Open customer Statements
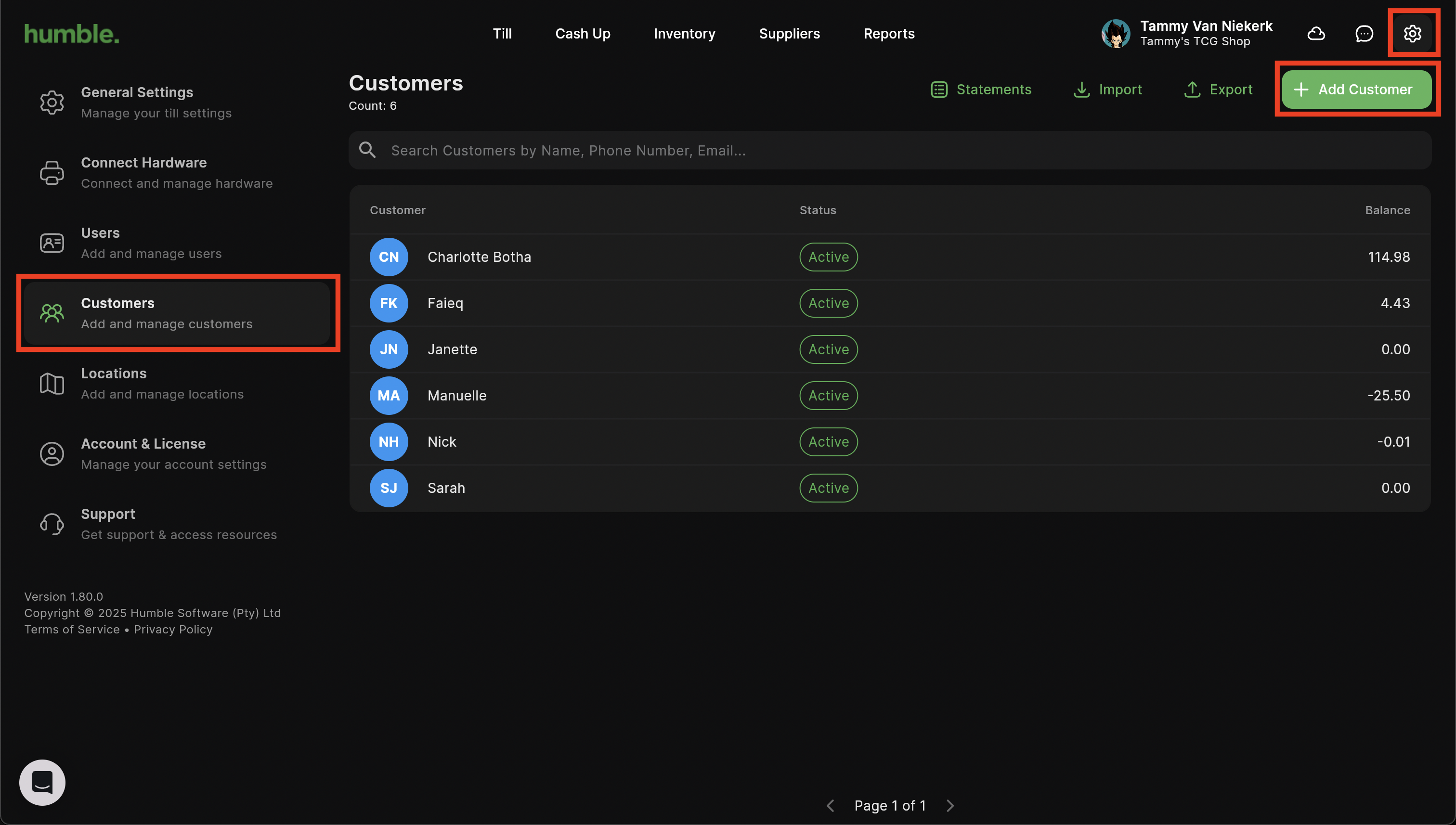 coord(981,90)
